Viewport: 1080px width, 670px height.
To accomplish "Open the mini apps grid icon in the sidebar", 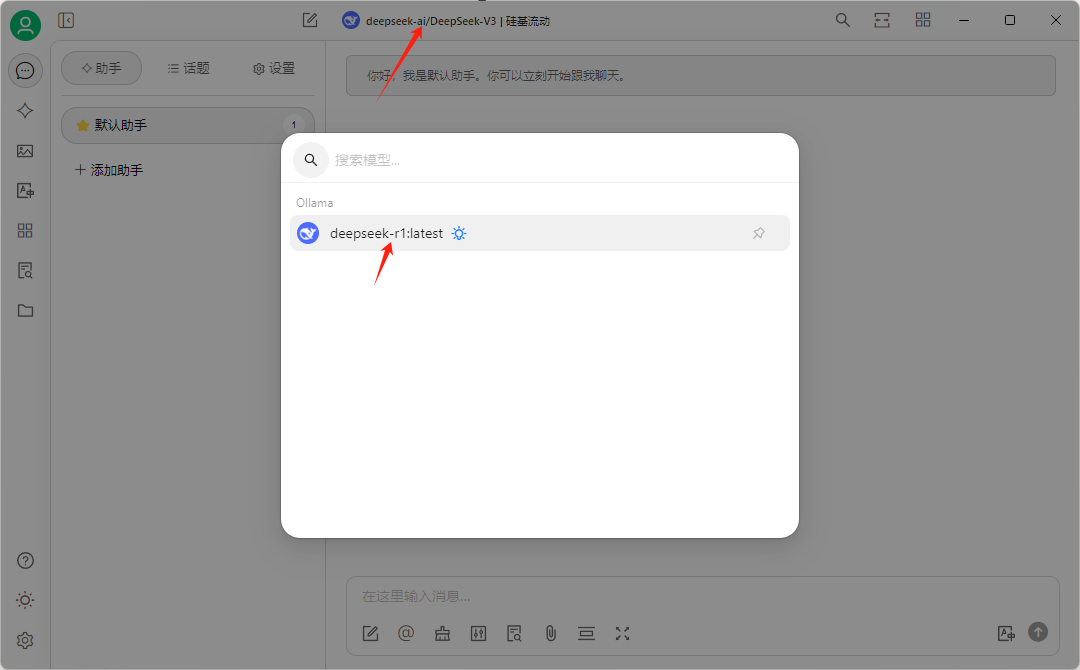I will click(x=25, y=231).
